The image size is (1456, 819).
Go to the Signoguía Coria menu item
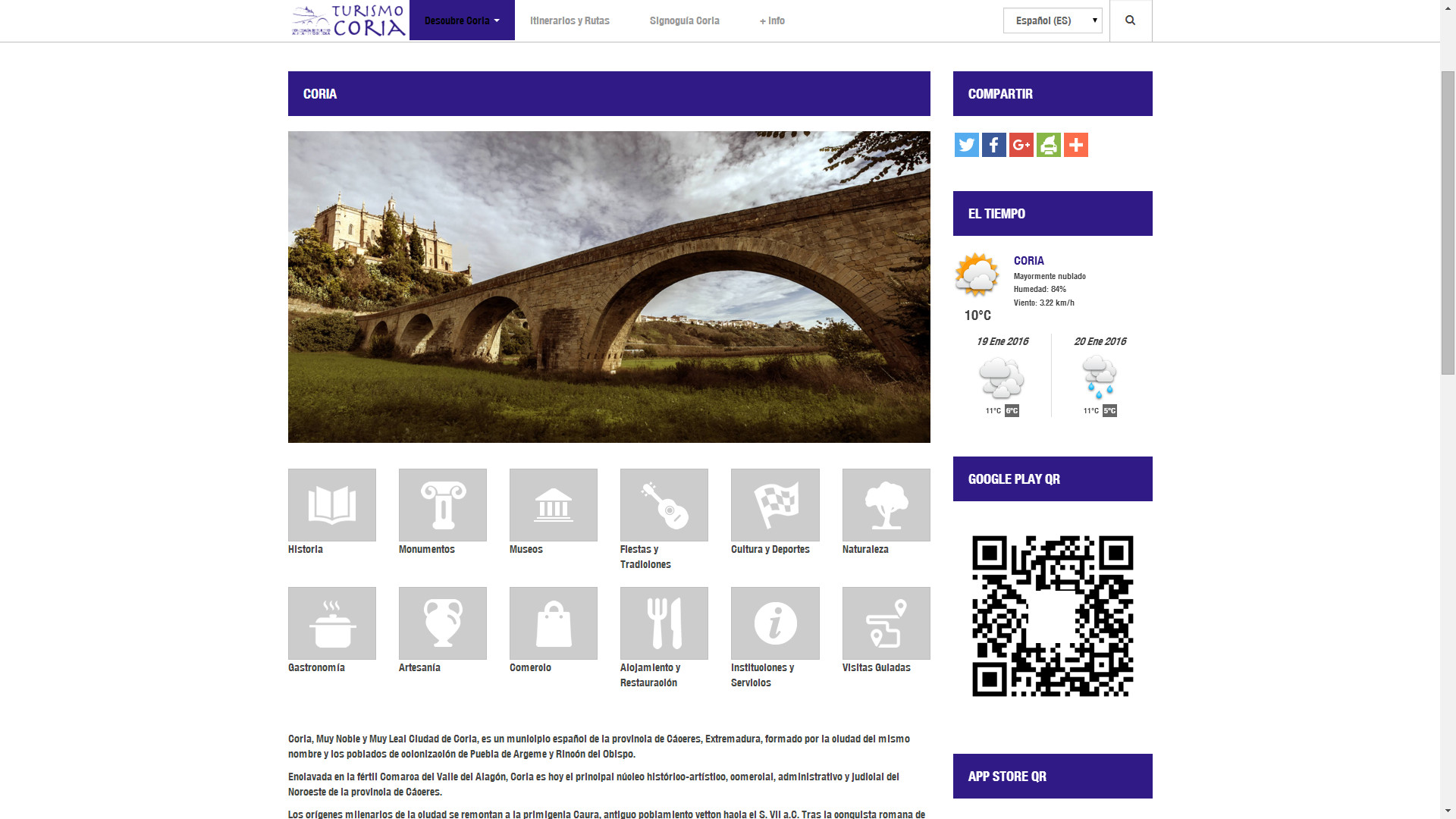[684, 20]
